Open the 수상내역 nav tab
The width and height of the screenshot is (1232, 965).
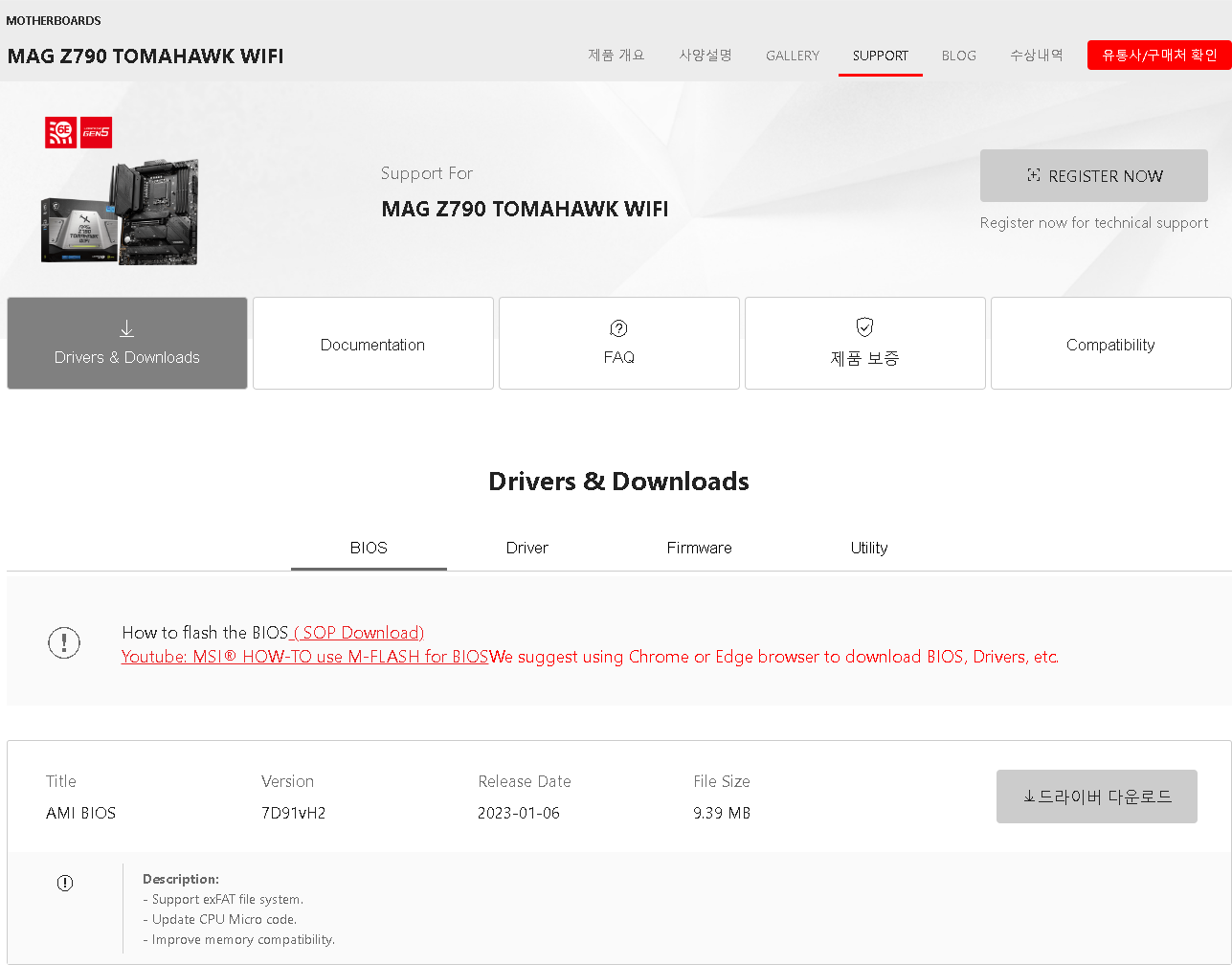(1037, 56)
